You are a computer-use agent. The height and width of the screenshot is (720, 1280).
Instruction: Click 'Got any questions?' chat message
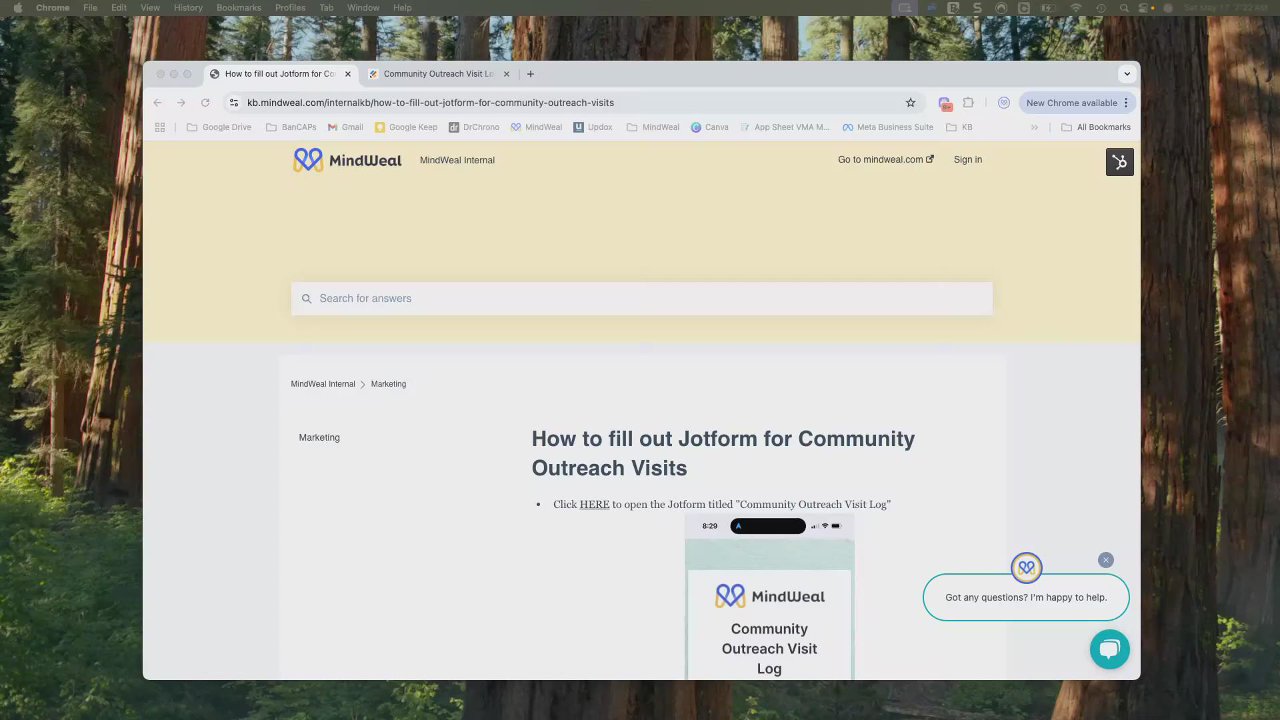pyautogui.click(x=1026, y=597)
